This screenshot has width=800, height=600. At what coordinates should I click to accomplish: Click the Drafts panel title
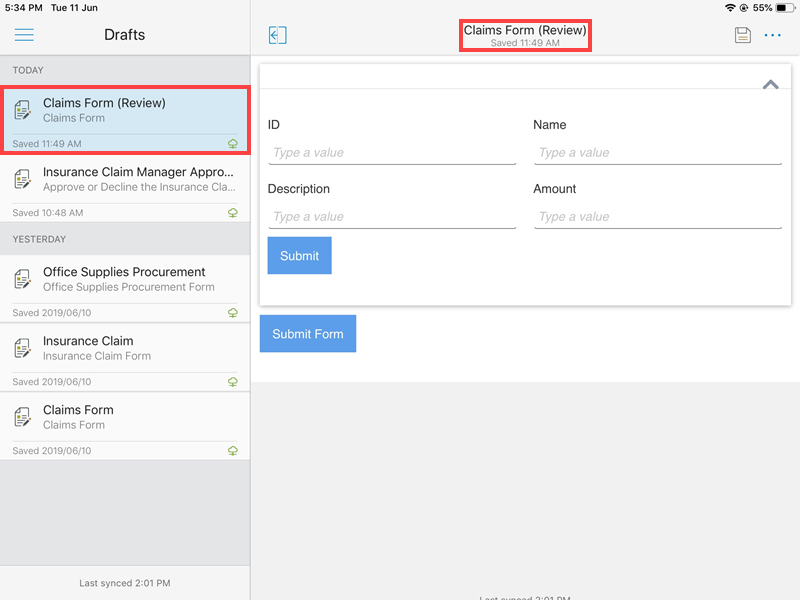[x=124, y=35]
